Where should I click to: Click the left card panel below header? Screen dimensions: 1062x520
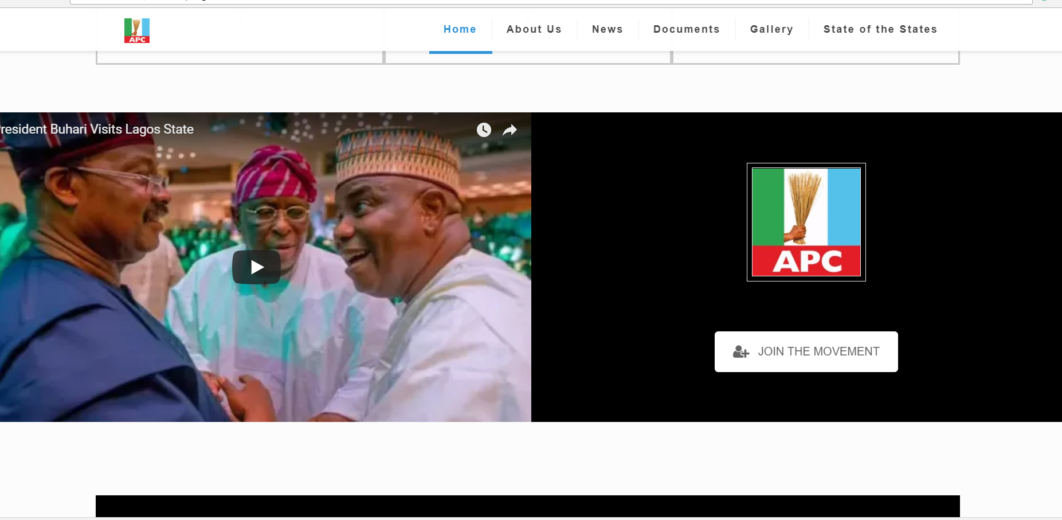click(x=239, y=57)
